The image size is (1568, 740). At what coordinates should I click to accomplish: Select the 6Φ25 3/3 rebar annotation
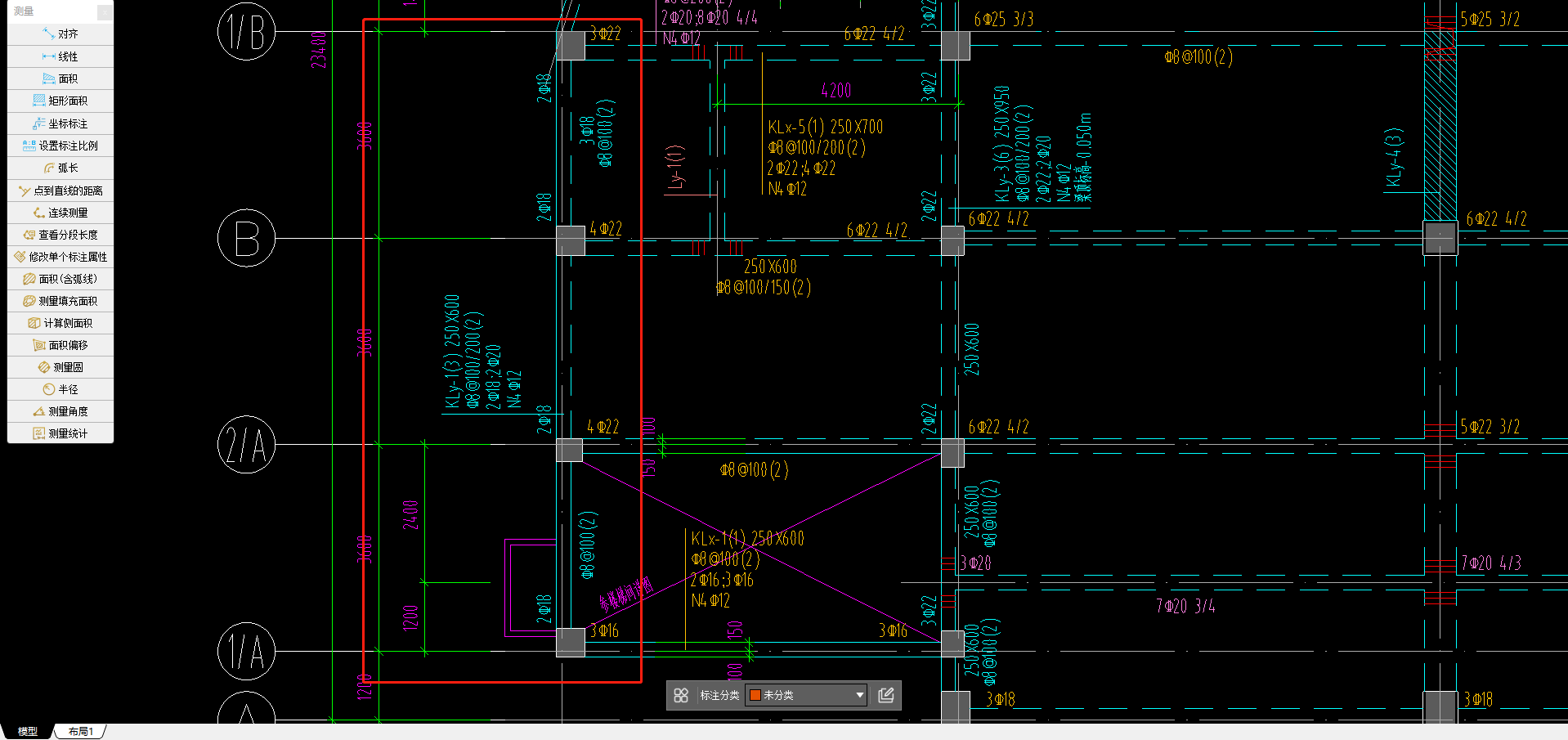tap(1004, 19)
